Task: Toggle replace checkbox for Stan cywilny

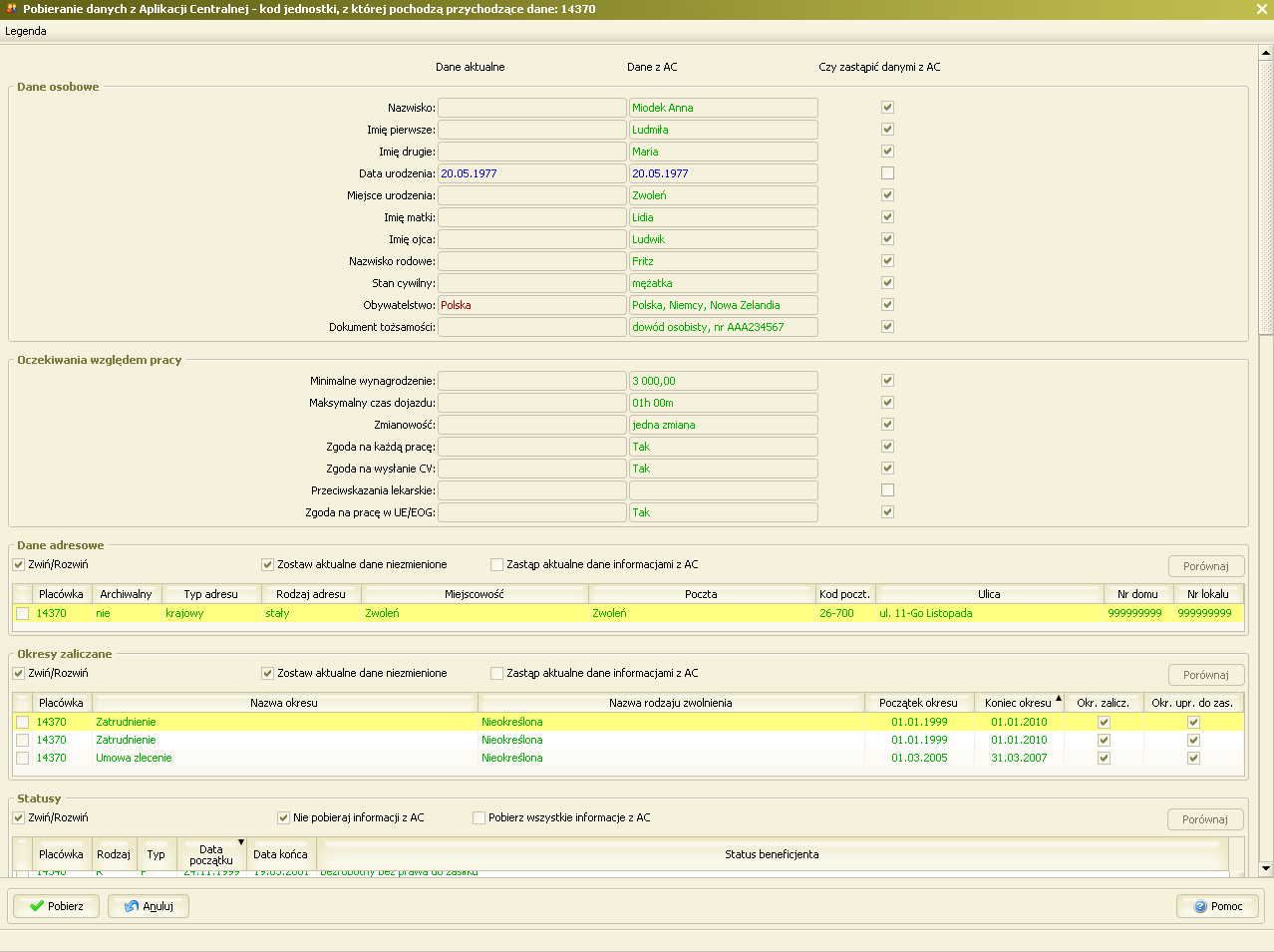Action: [x=887, y=283]
